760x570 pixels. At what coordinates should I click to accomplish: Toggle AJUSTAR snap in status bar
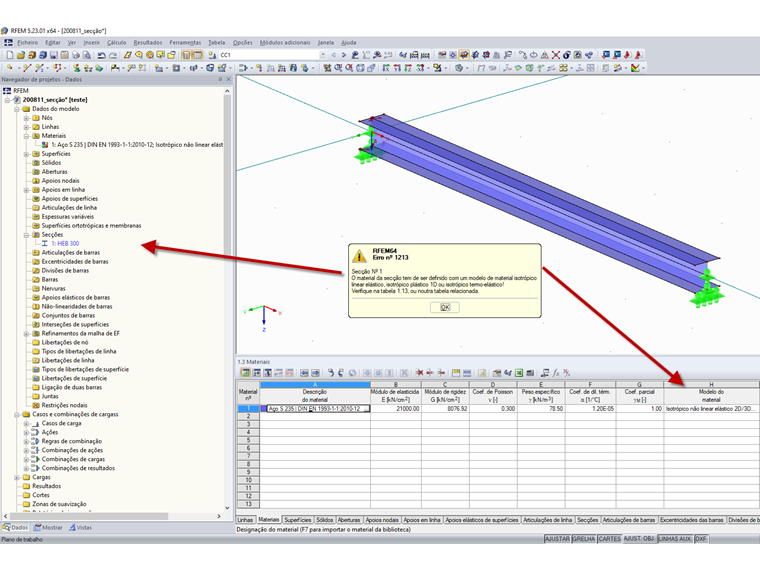557,539
